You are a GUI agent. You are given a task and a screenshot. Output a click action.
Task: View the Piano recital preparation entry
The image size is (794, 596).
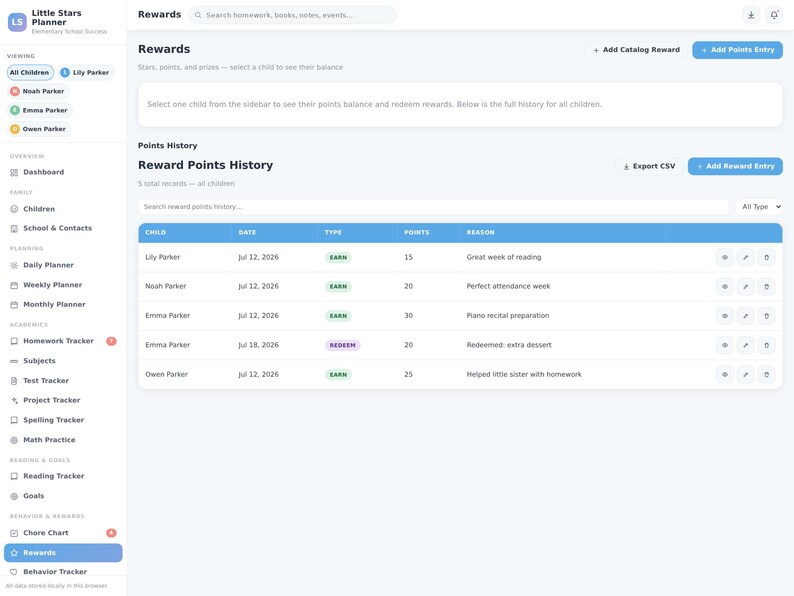pos(725,316)
